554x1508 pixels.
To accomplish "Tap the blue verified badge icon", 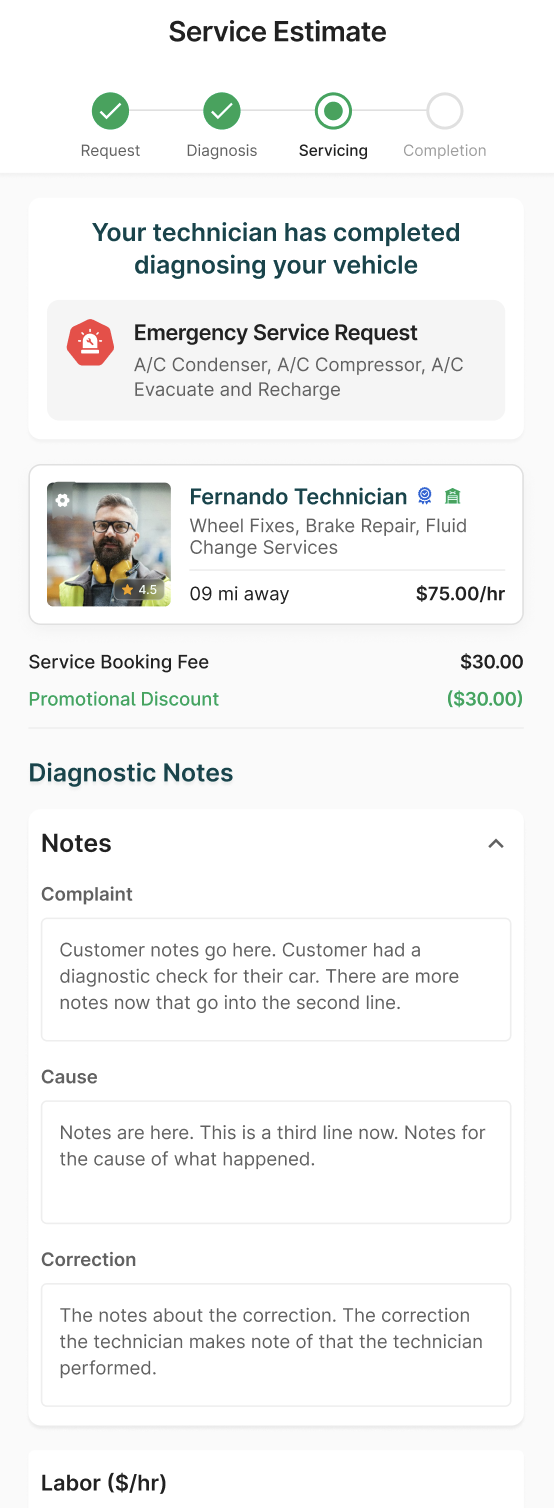I will click(x=425, y=496).
